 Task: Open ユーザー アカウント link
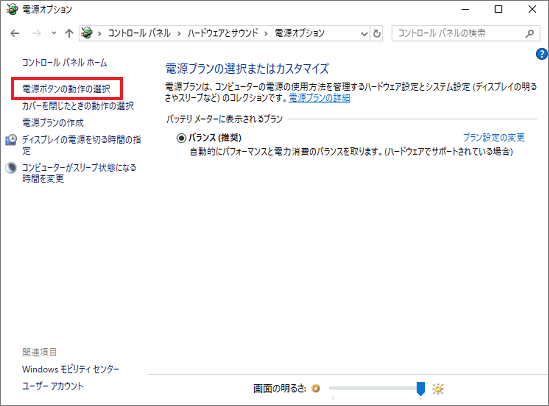point(53,386)
